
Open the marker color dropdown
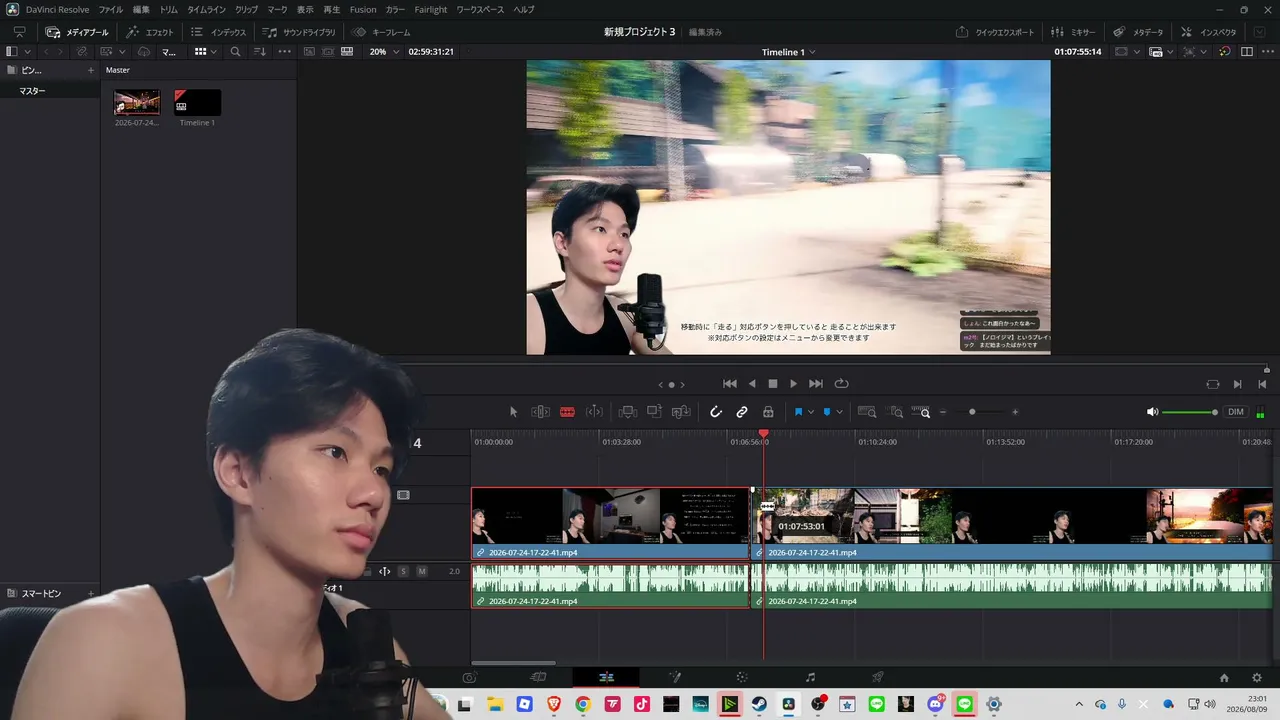point(839,412)
